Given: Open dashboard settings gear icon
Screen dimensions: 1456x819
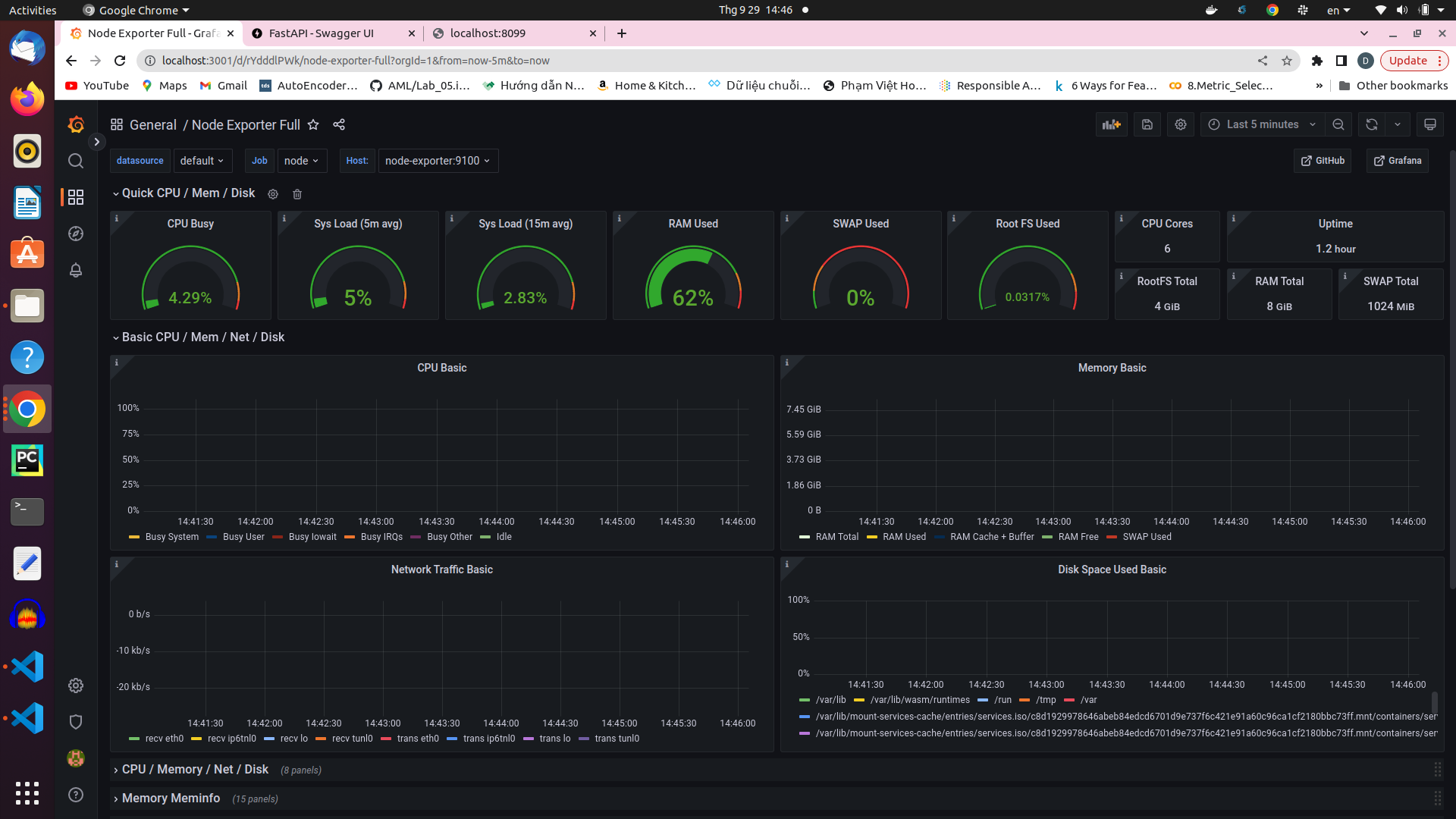Looking at the screenshot, I should (x=1180, y=124).
